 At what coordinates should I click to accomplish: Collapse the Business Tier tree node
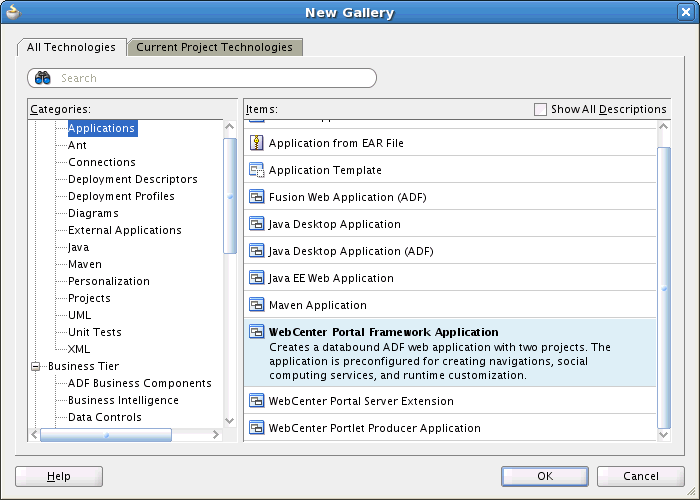click(36, 367)
